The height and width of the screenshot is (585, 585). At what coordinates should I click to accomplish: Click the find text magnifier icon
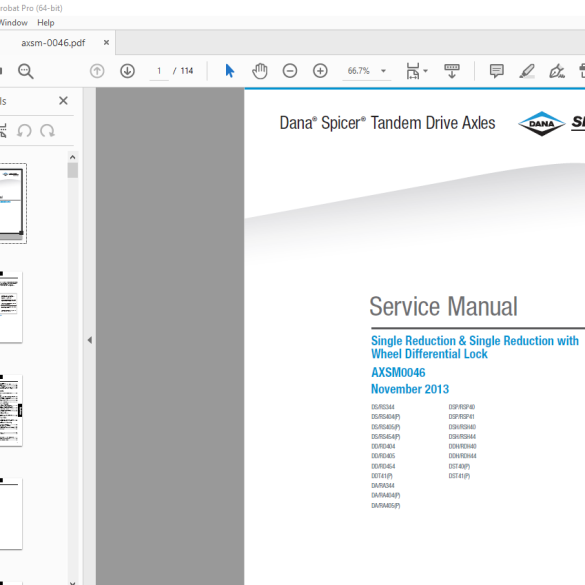pos(26,71)
